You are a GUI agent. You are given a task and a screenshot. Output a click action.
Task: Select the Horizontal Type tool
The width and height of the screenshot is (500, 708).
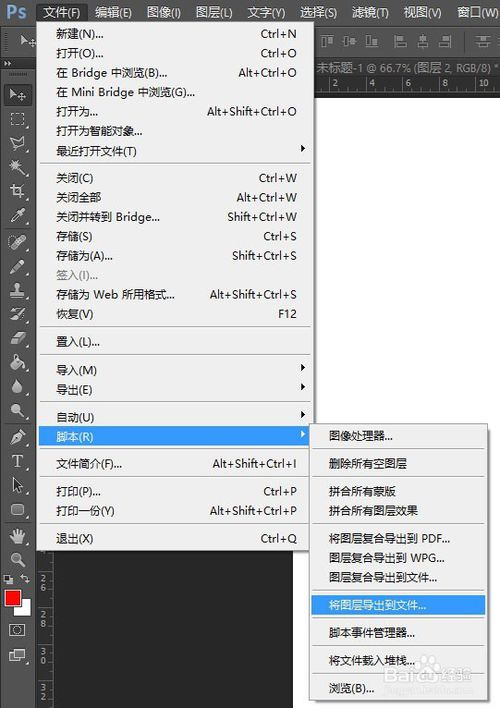[x=18, y=461]
